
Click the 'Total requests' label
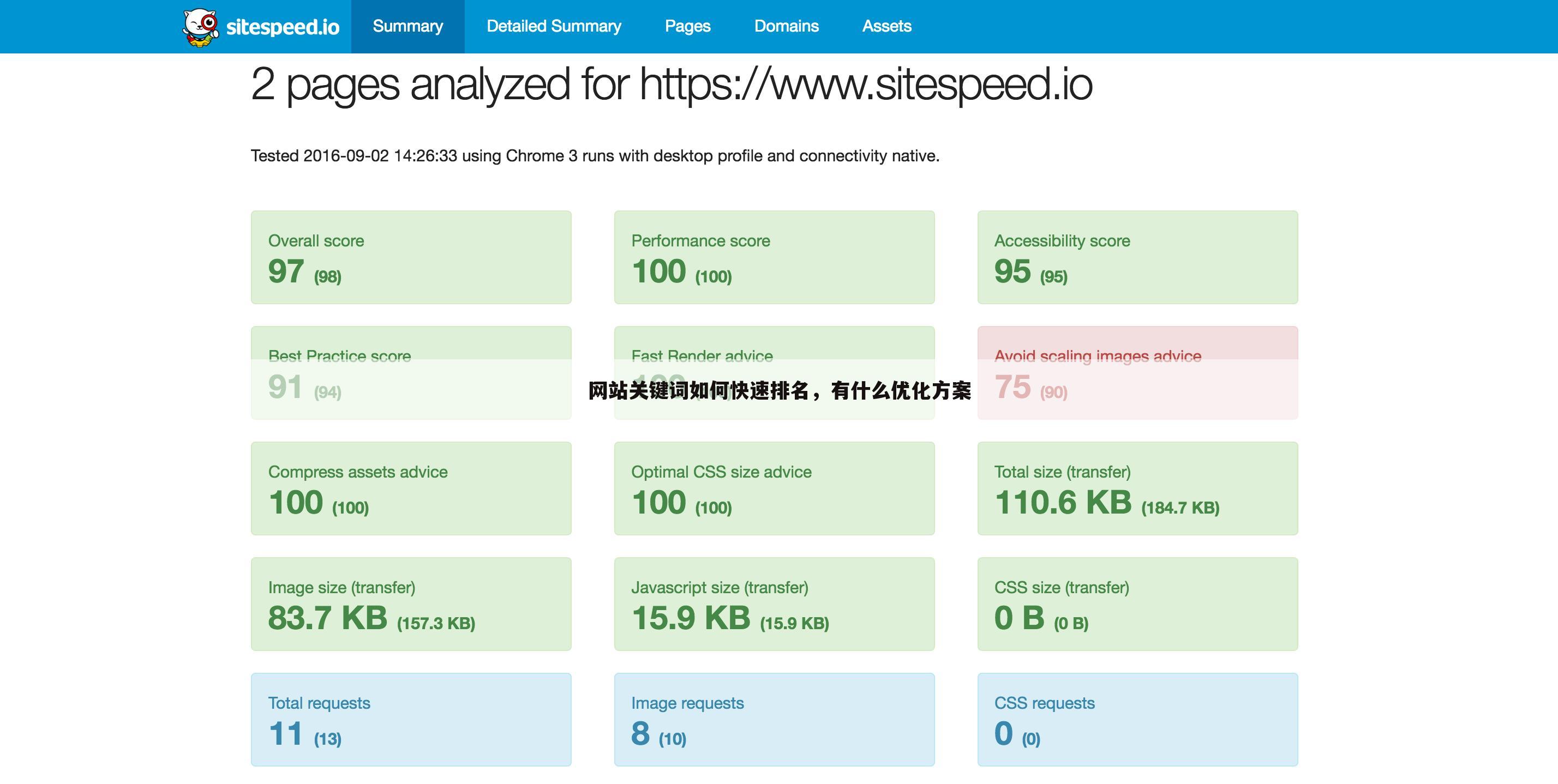pyautogui.click(x=319, y=703)
